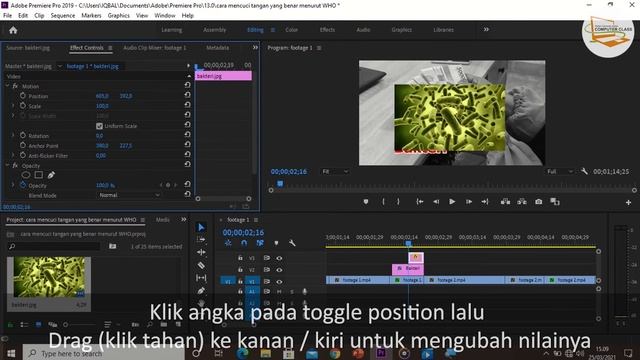Play the Program monitor footage
Viewport: 640px width, 360px height.
pos(452,202)
